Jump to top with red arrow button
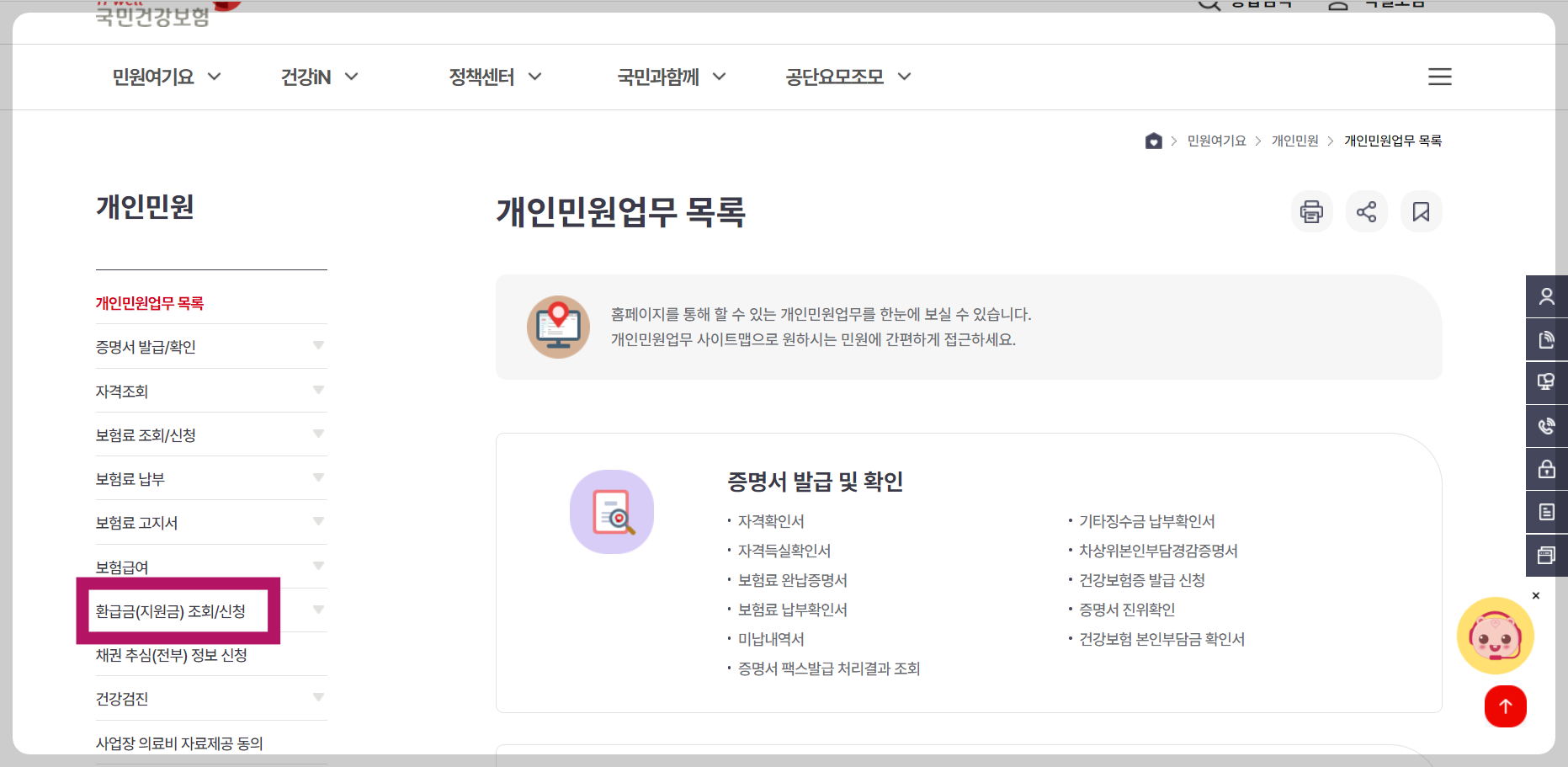 point(1505,706)
